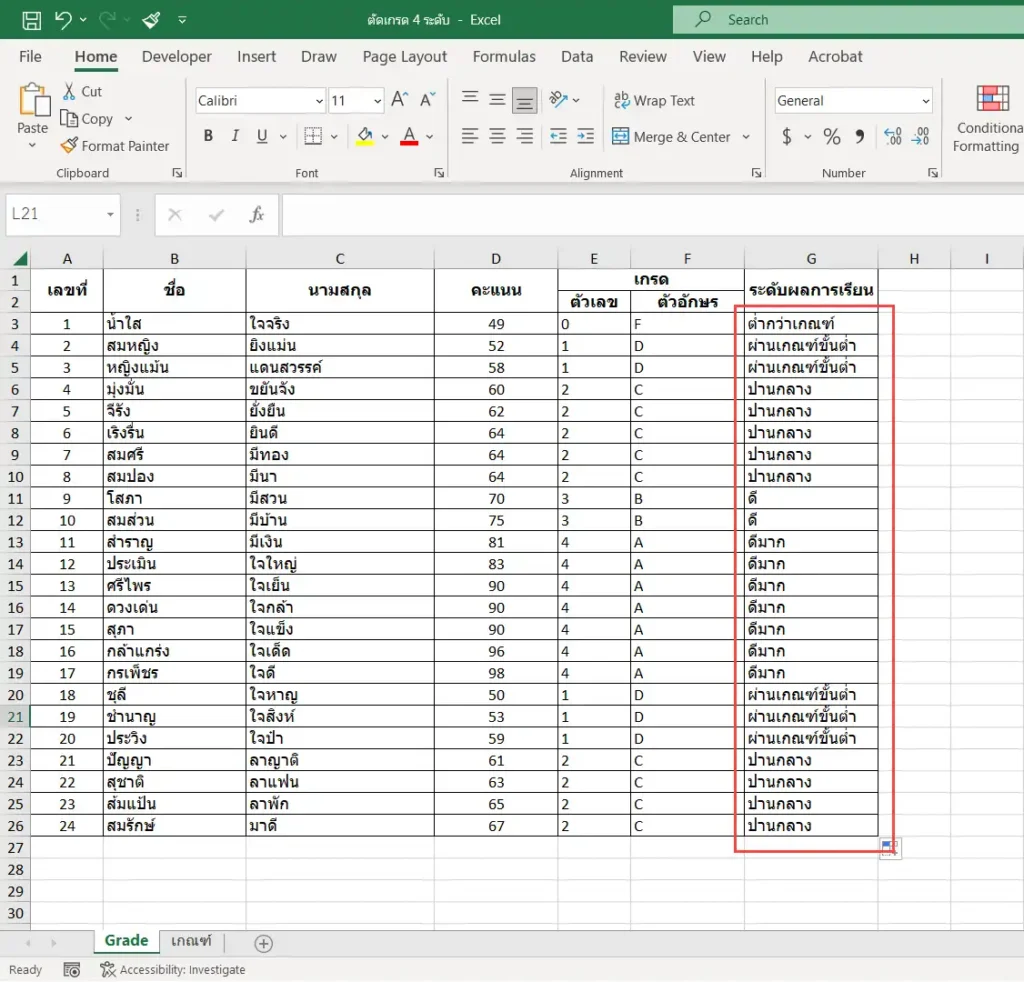Click Align Left icon
This screenshot has height=982, width=1024.
coord(470,136)
